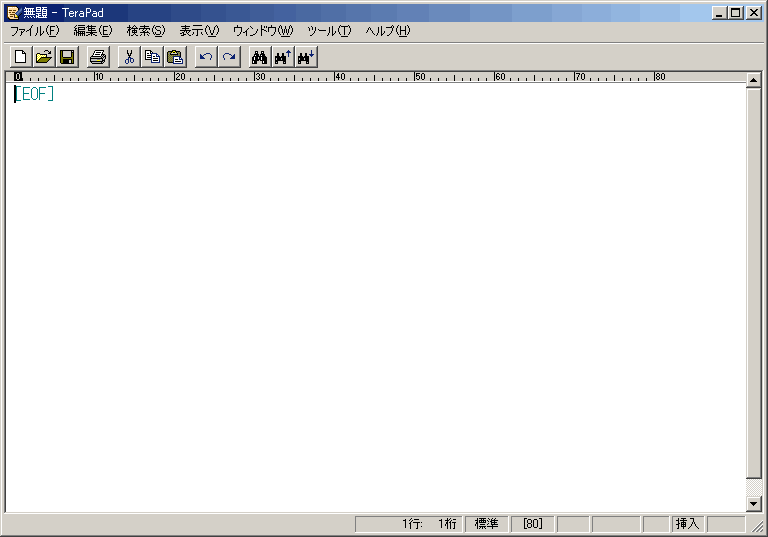This screenshot has width=768, height=537.
Task: Open the ファイル(F) menu
Action: click(x=35, y=31)
